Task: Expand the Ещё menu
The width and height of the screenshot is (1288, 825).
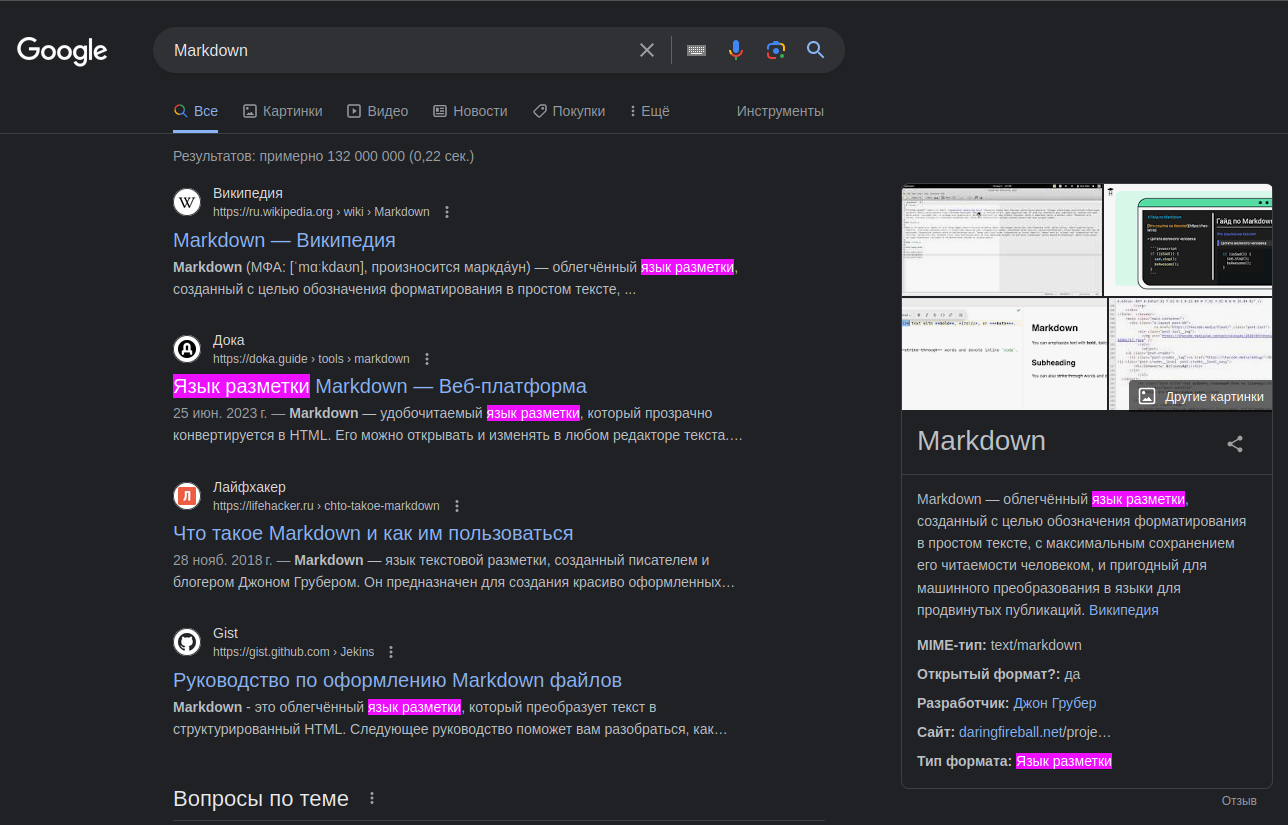Action: [x=650, y=111]
